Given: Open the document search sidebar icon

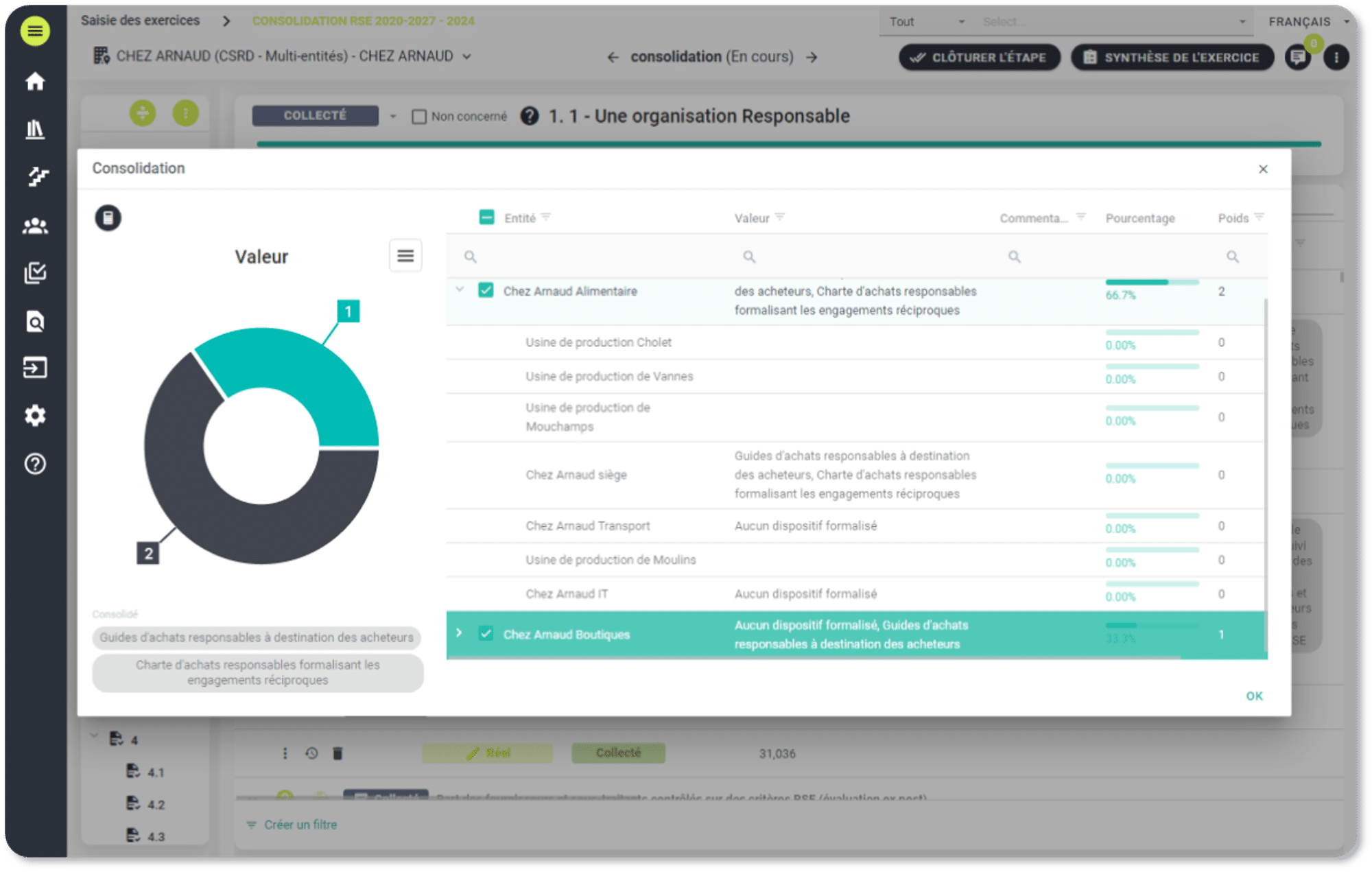Looking at the screenshot, I should 35,321.
